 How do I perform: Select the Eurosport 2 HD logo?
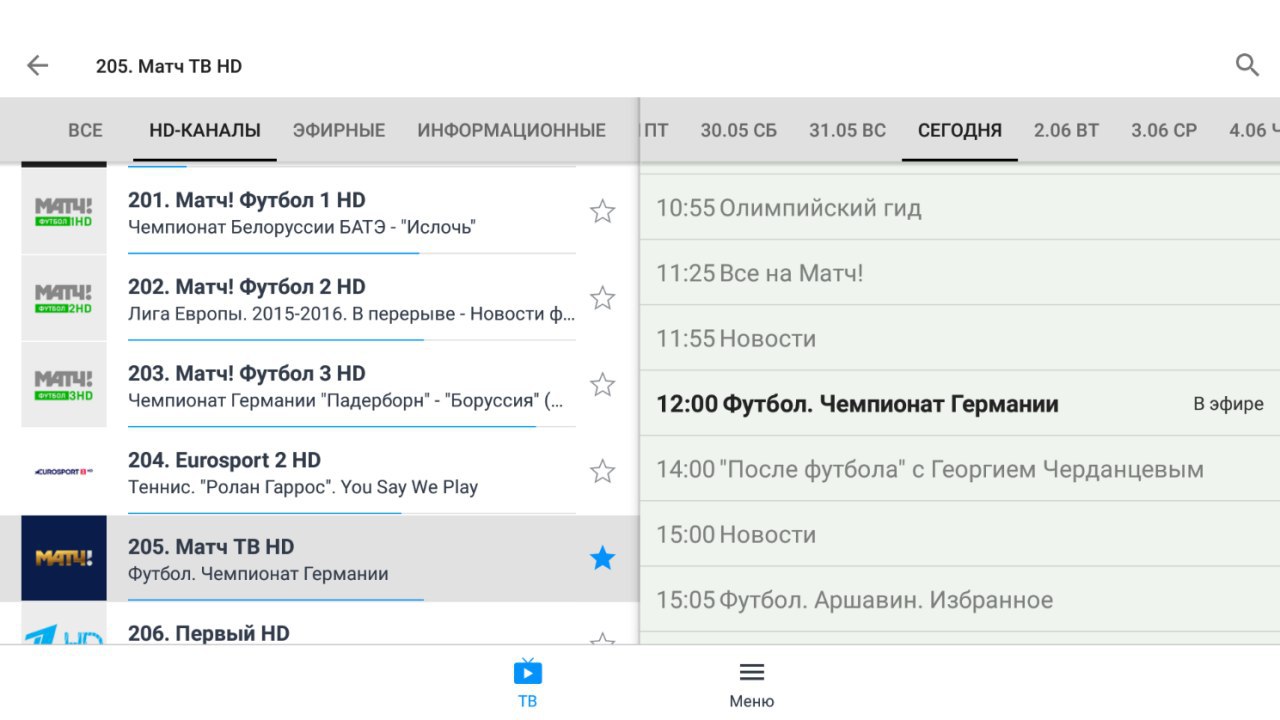64,471
